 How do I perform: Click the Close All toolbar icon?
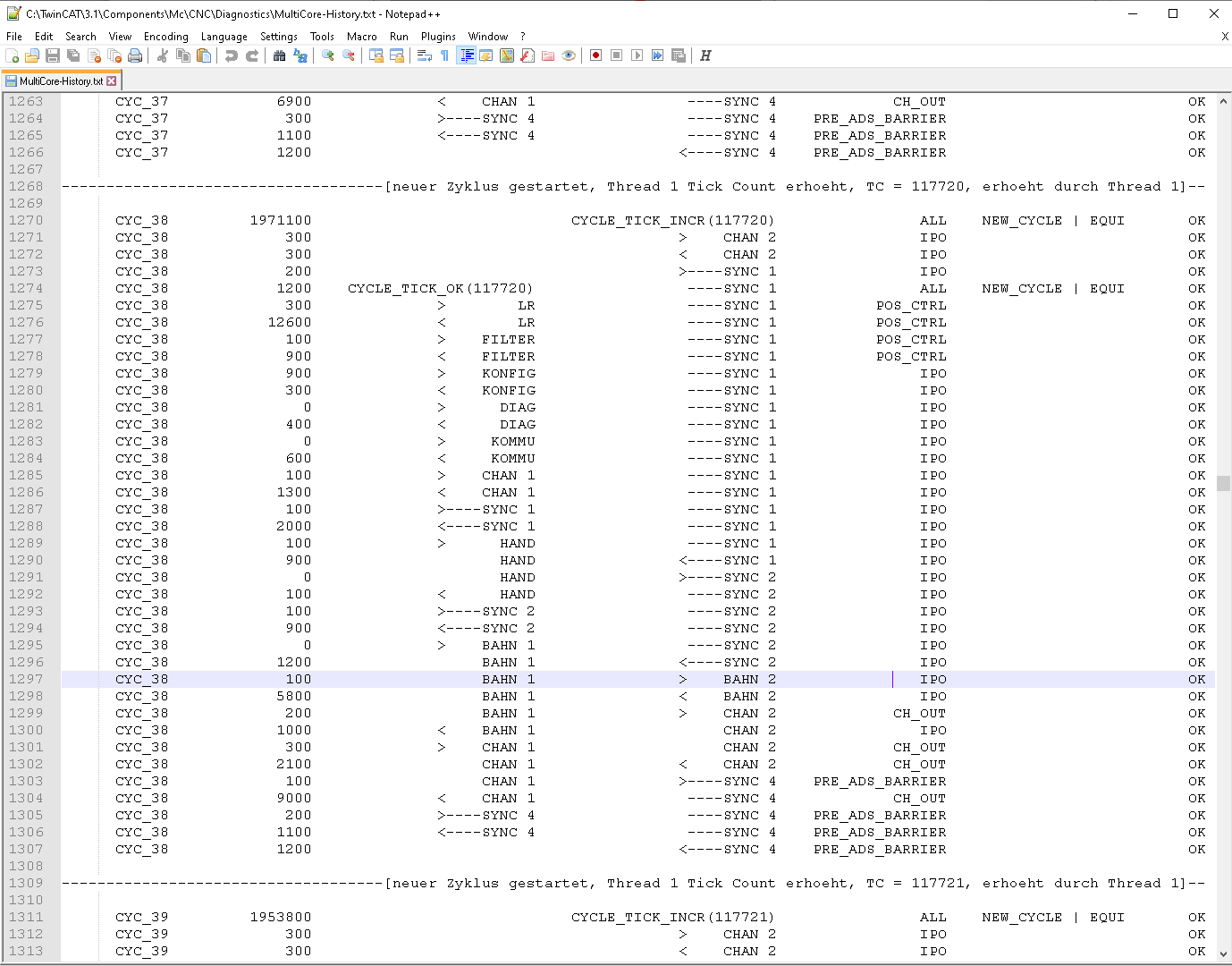click(114, 55)
